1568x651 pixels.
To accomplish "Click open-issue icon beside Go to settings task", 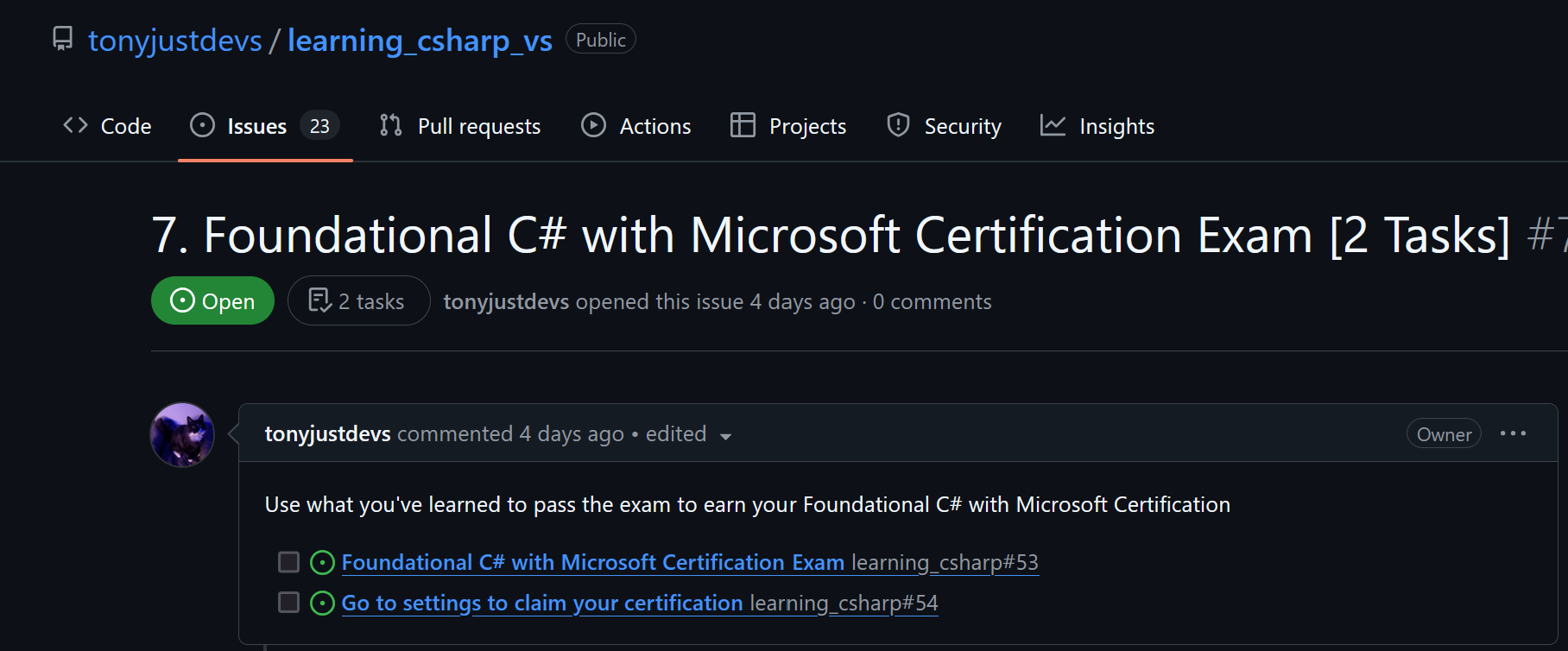I will click(x=322, y=603).
